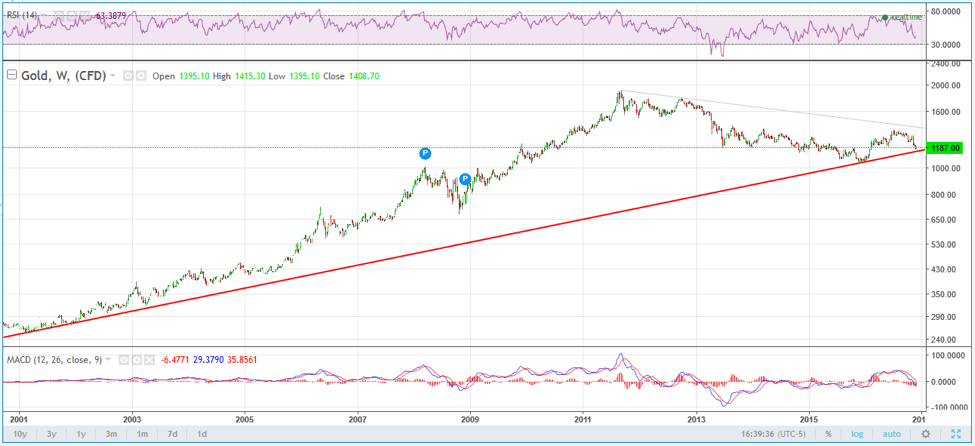
Task: Choose the 1d time range
Action: [x=201, y=434]
